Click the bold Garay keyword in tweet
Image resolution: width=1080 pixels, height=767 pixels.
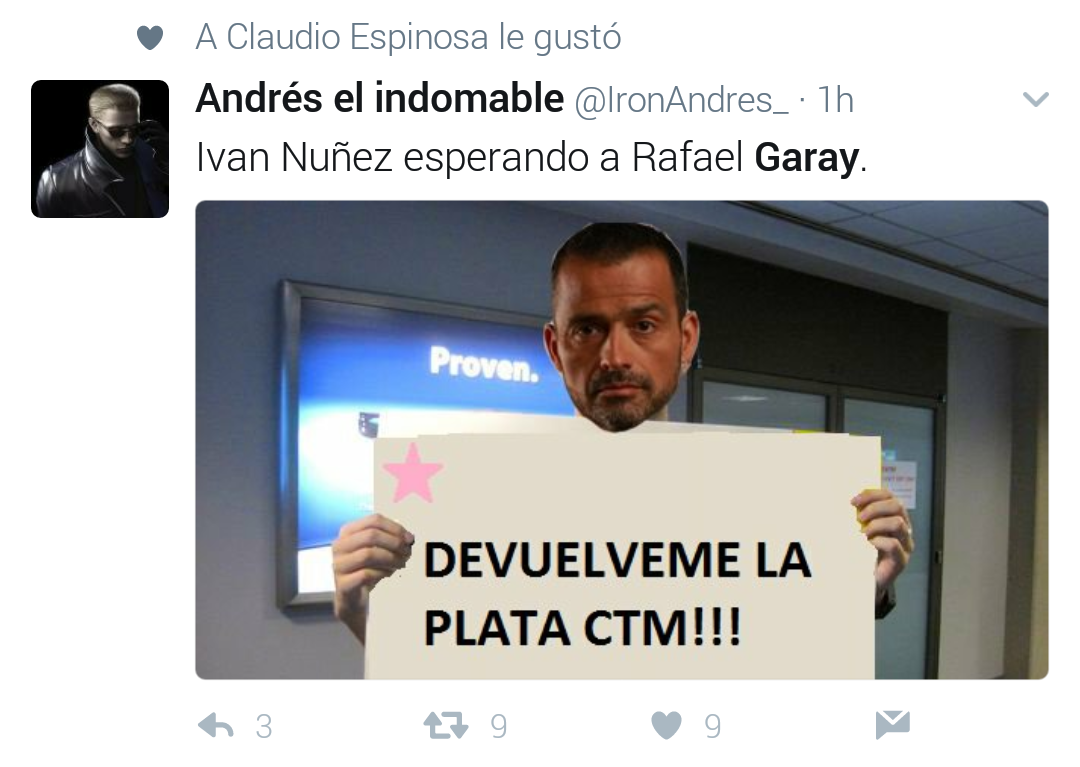point(807,158)
